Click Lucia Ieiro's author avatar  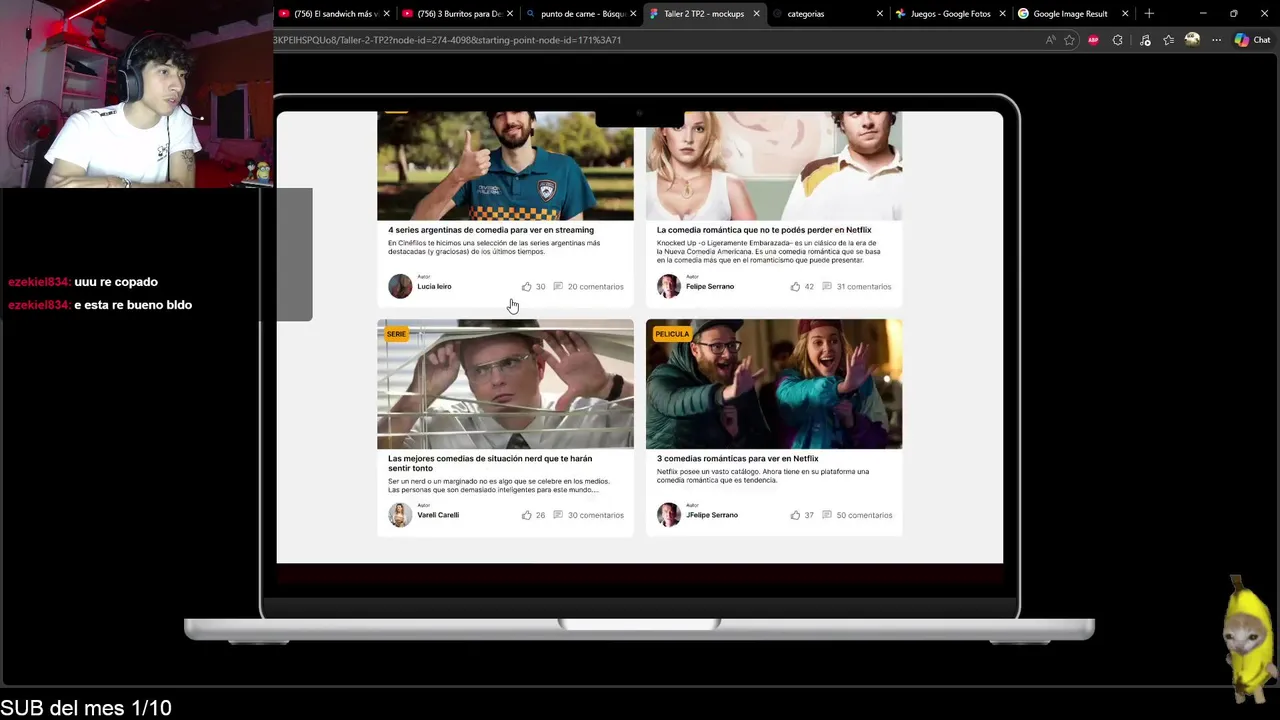click(400, 286)
